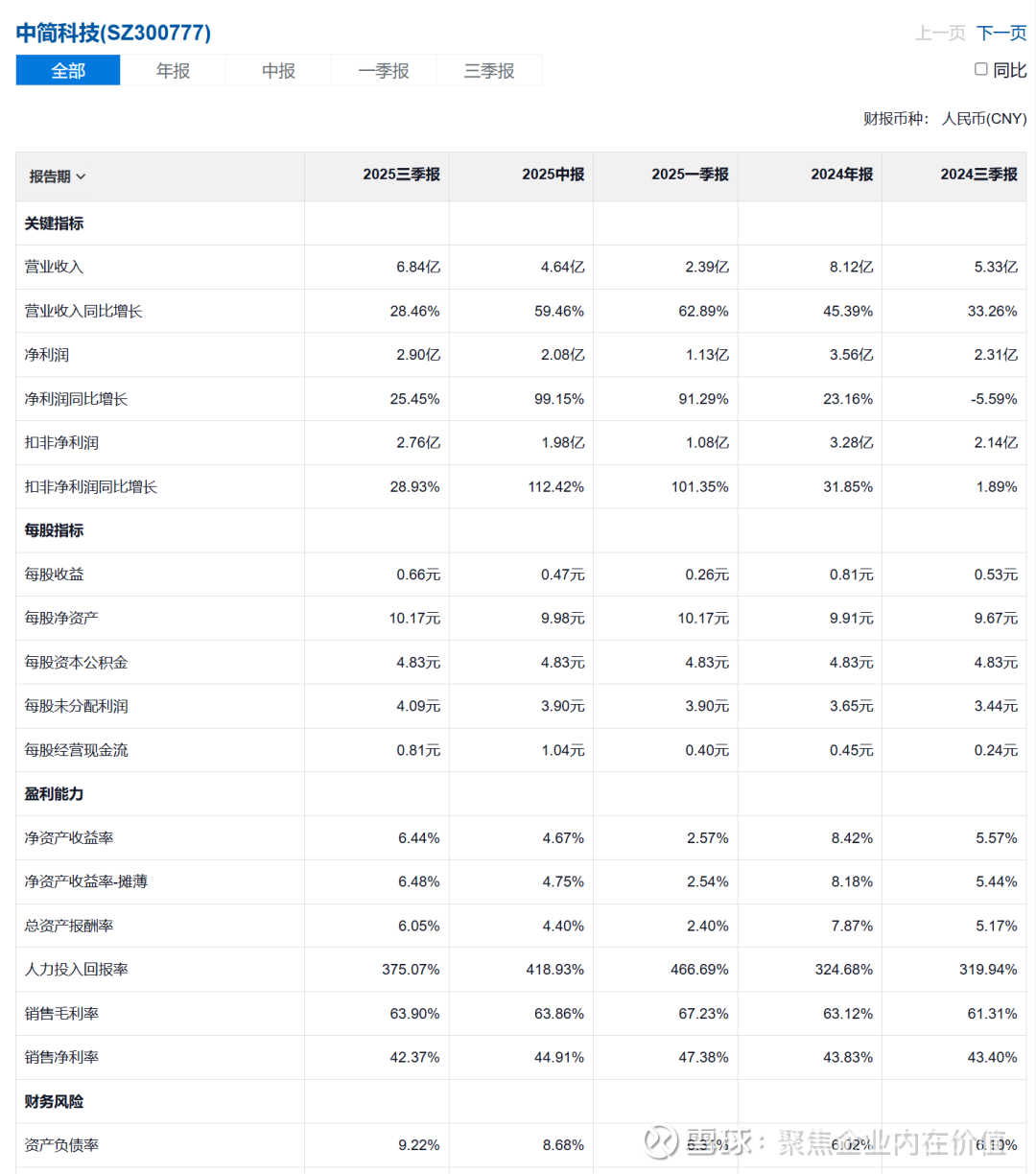Click the 6.48% diluted ROE value

419,881
